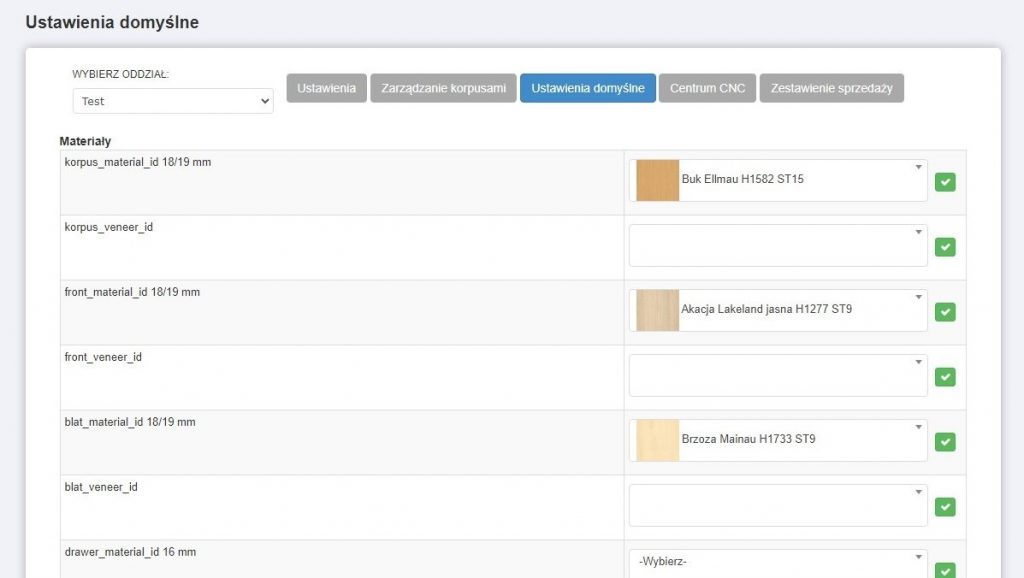Open the Zestawienie sprzedaży tab
Screen dimensions: 1024x578
tap(831, 88)
